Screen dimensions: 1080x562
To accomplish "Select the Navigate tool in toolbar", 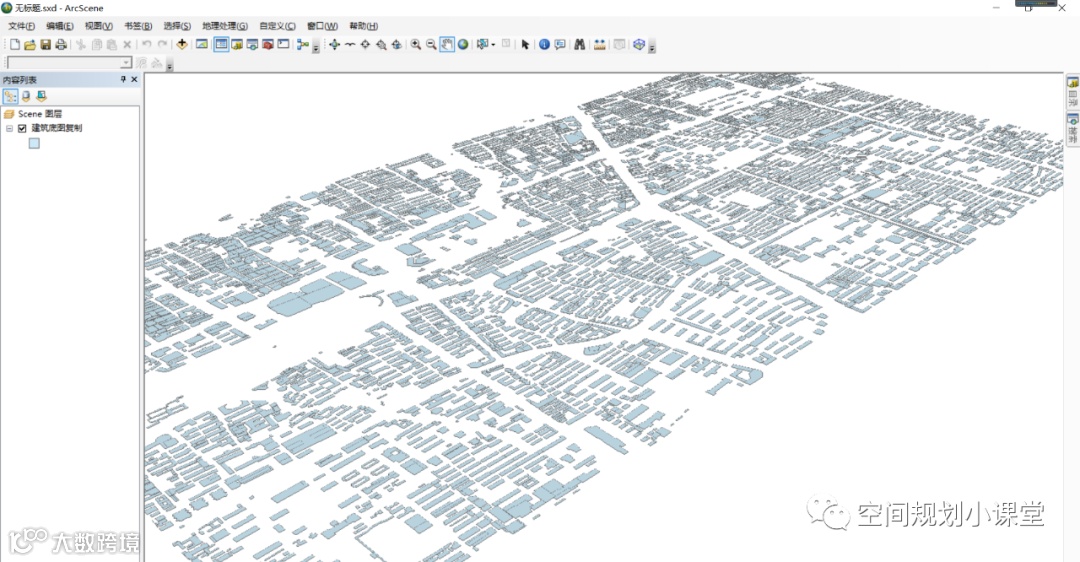I will 334,44.
